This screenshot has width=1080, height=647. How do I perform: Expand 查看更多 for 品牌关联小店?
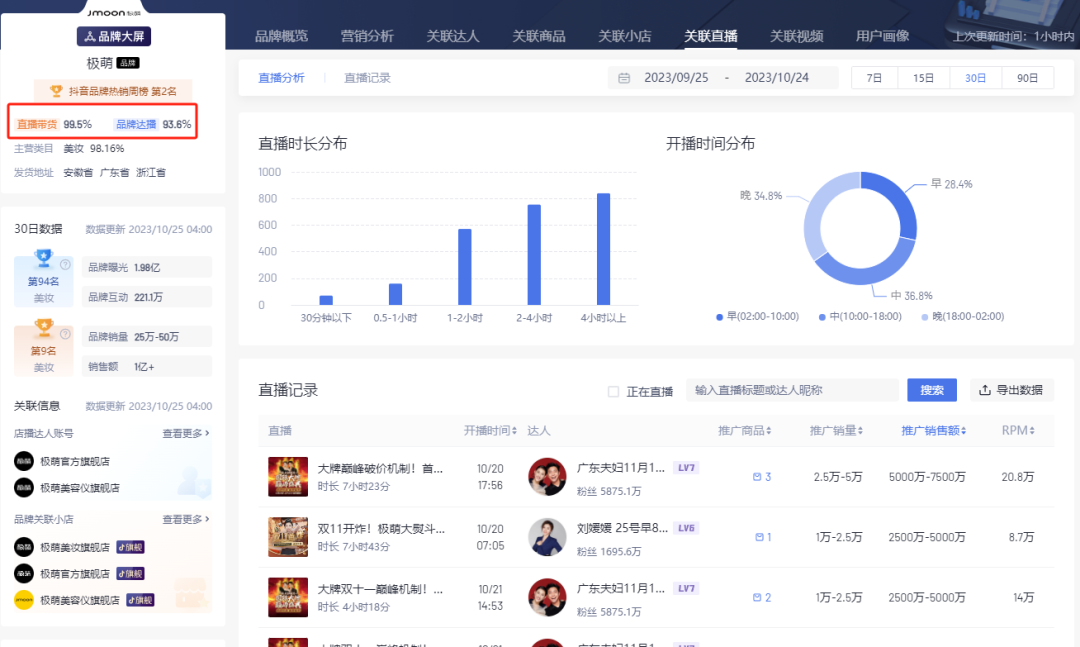[x=186, y=519]
